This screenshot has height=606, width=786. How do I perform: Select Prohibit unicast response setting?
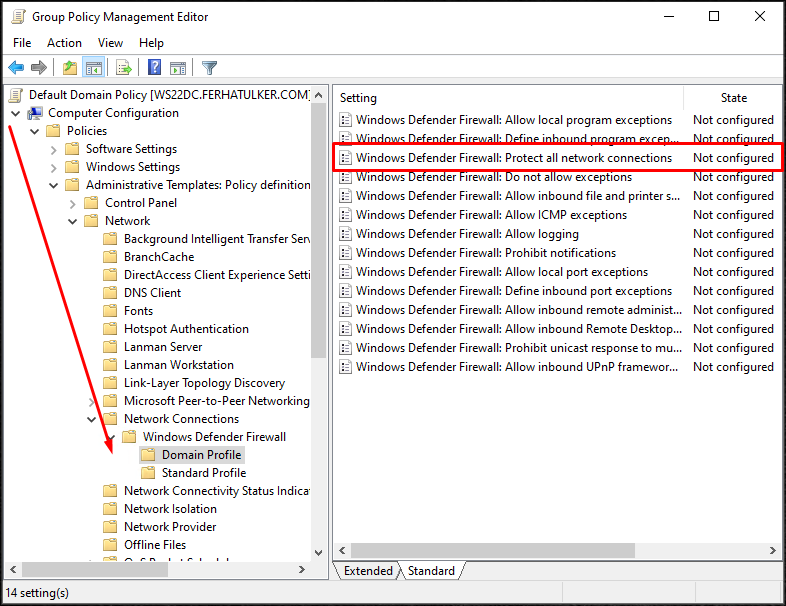tap(556, 348)
